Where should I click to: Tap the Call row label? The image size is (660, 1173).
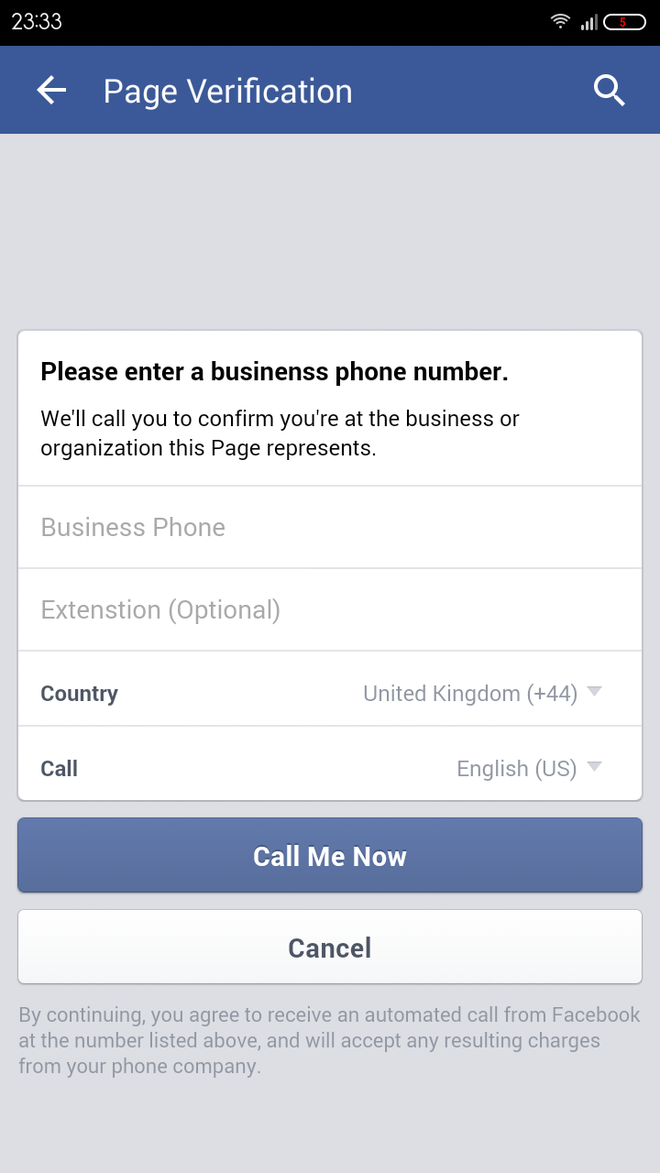[59, 768]
